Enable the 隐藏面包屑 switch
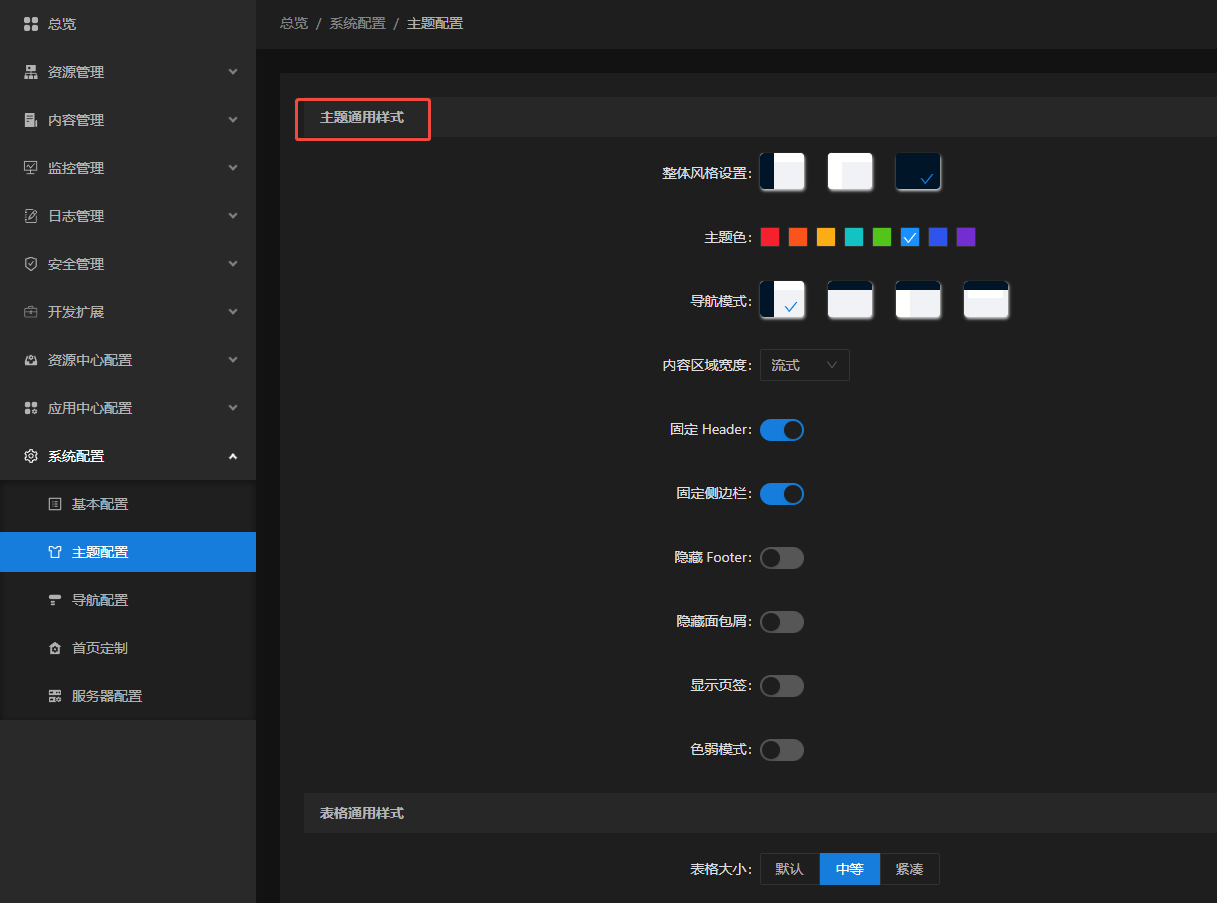 point(782,622)
